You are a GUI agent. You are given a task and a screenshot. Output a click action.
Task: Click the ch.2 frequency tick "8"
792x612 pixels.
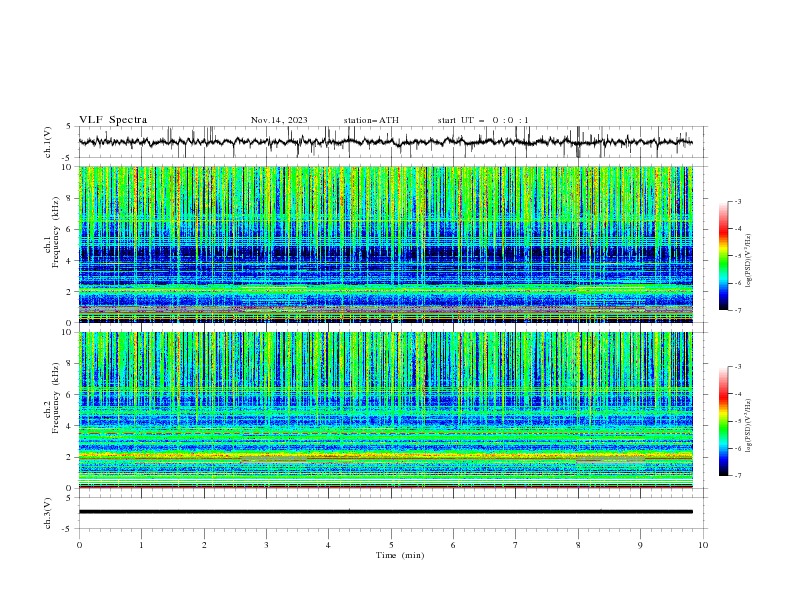[x=71, y=364]
